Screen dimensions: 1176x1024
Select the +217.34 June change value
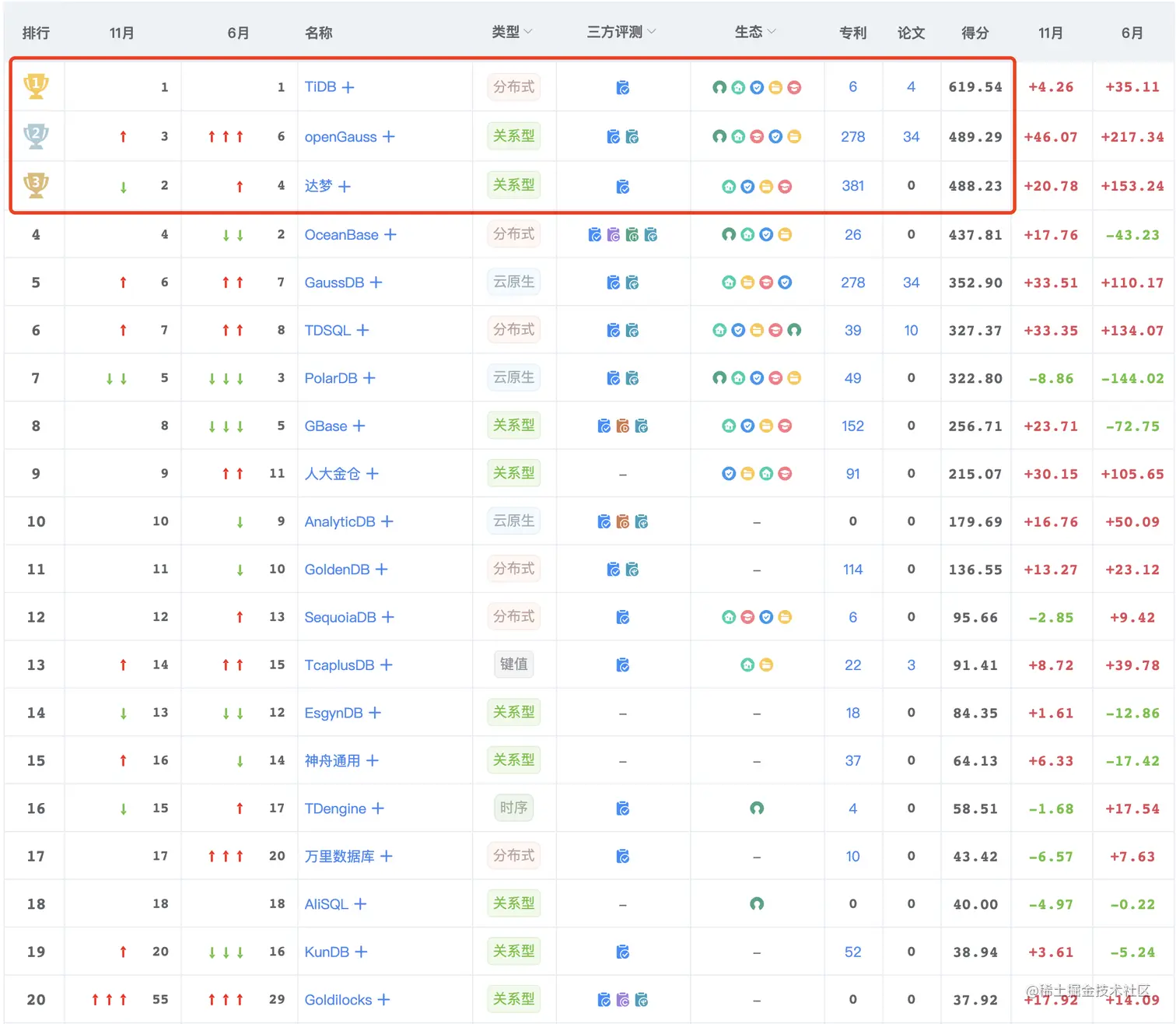[x=1132, y=137]
